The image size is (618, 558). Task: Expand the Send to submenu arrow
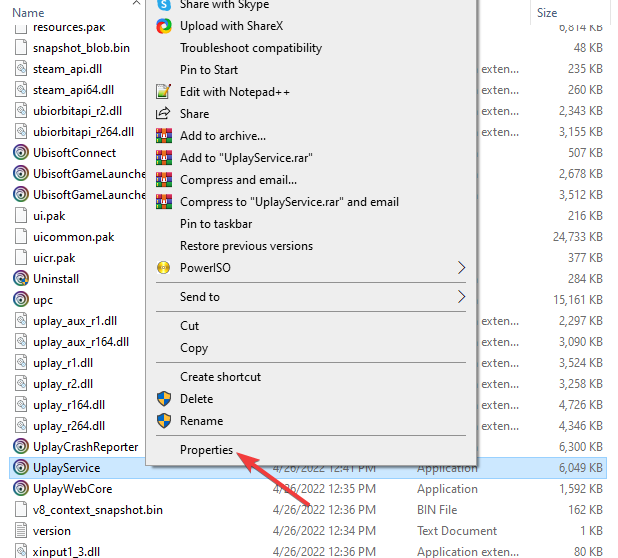(x=461, y=297)
